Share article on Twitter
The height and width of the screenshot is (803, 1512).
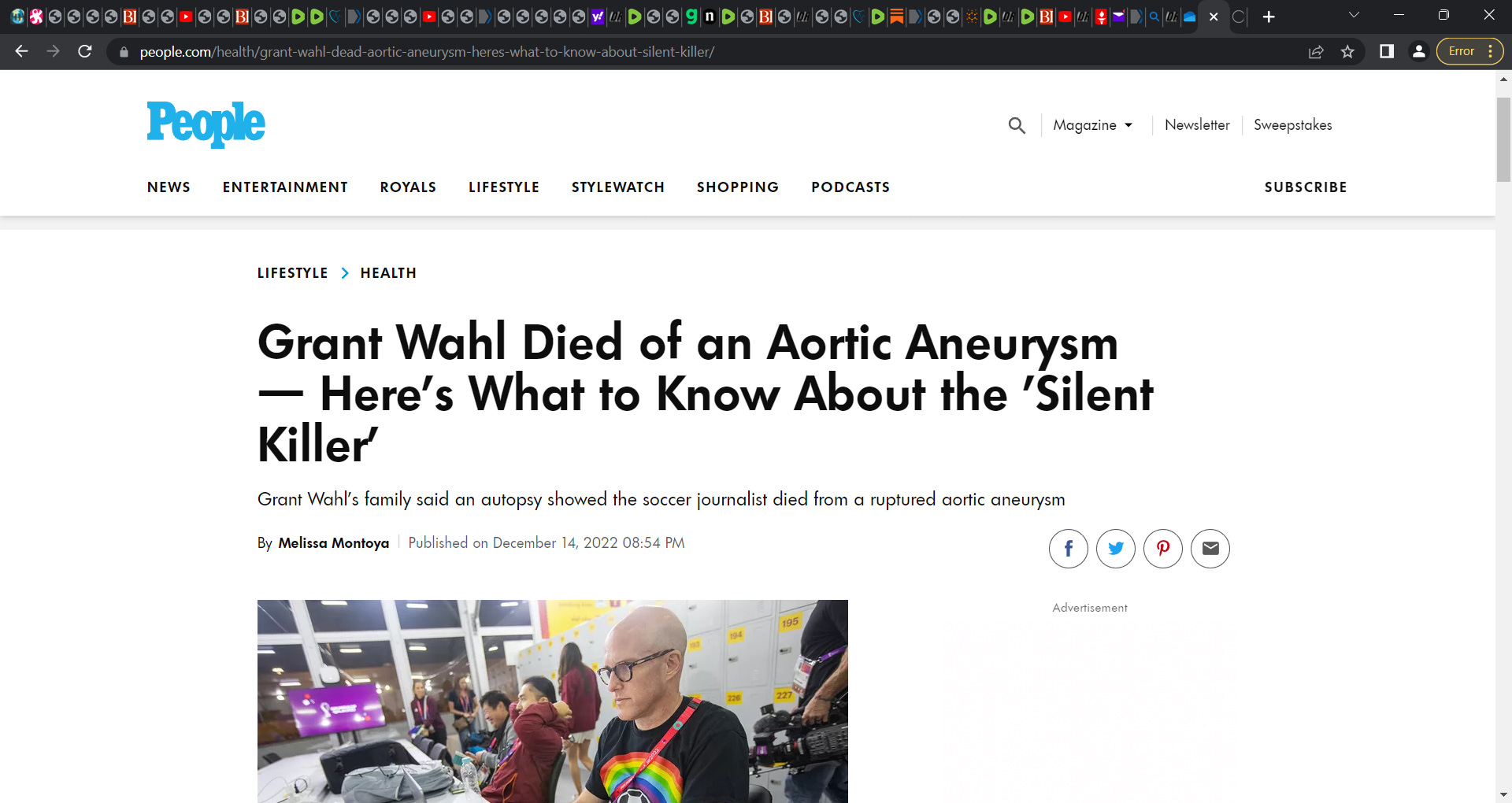click(x=1115, y=549)
